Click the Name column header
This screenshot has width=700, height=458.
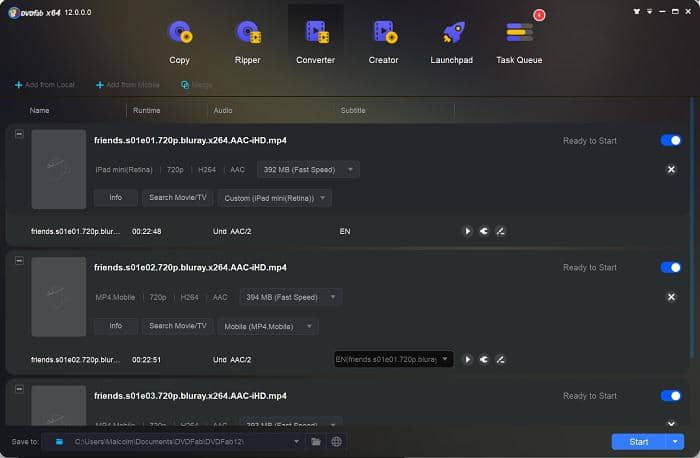point(39,110)
